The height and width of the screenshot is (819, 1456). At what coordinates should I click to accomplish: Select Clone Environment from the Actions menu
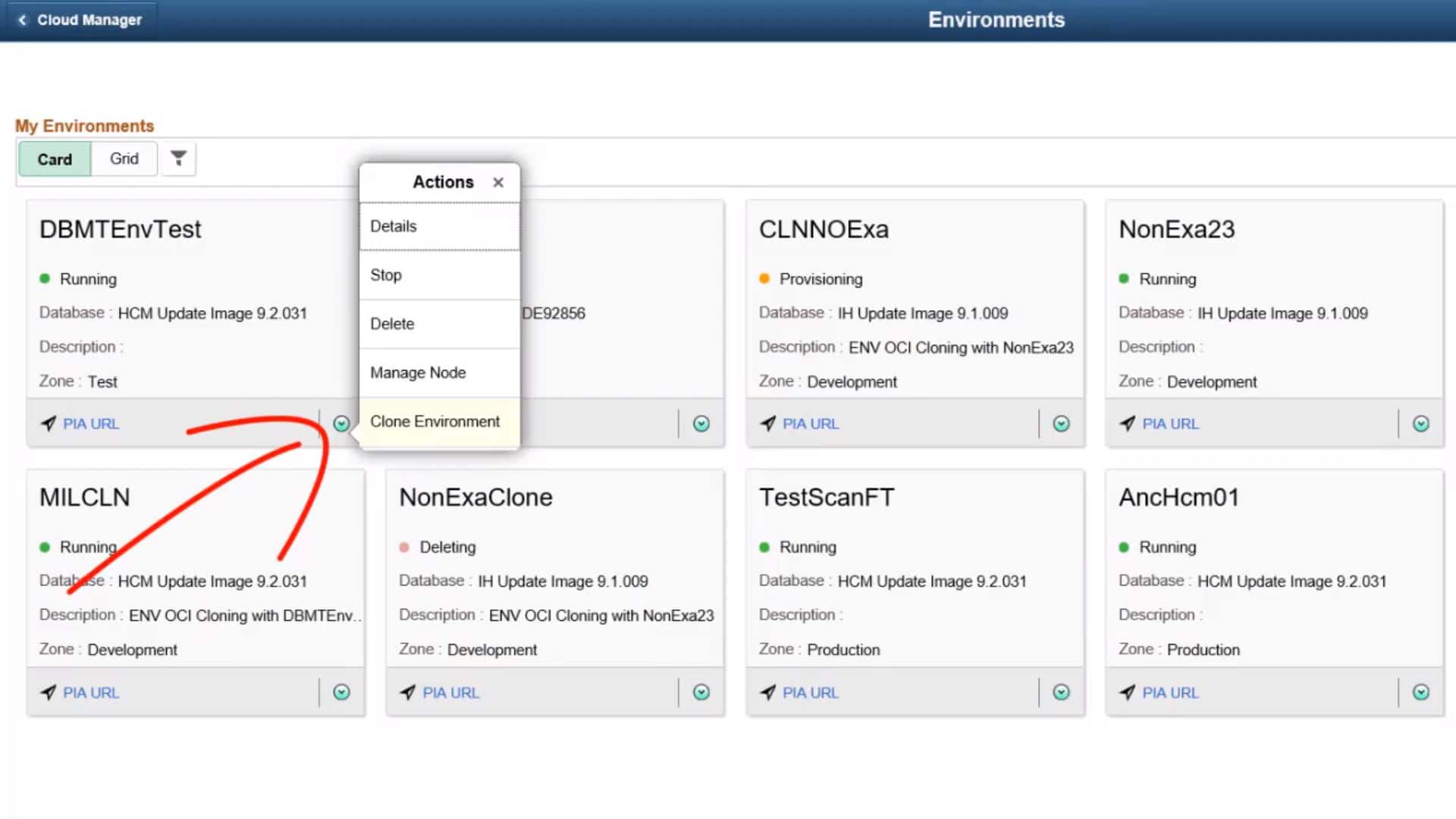(435, 421)
